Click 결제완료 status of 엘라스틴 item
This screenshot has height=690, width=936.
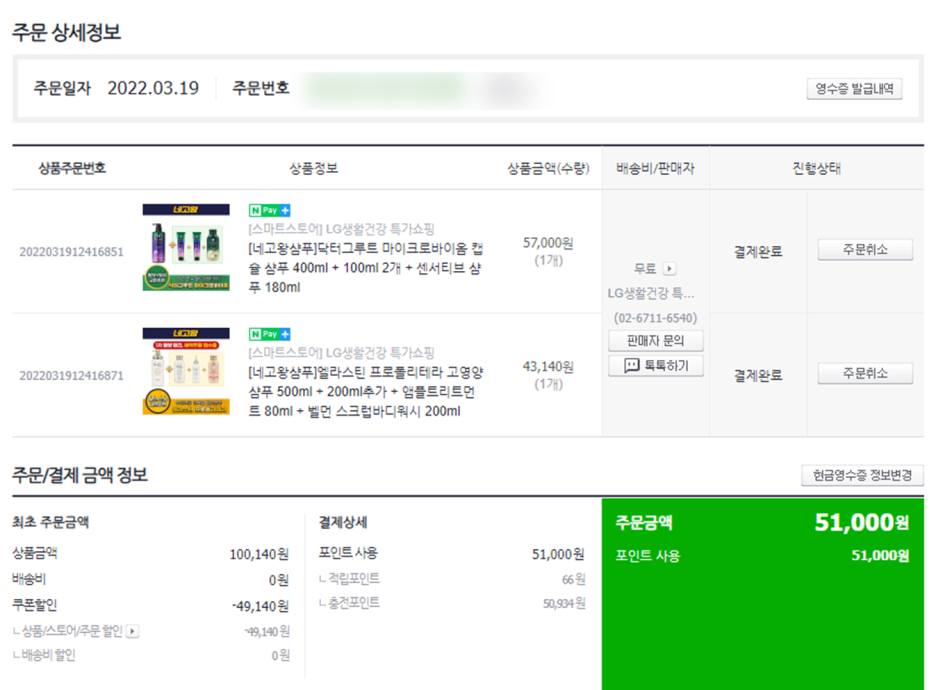click(758, 375)
